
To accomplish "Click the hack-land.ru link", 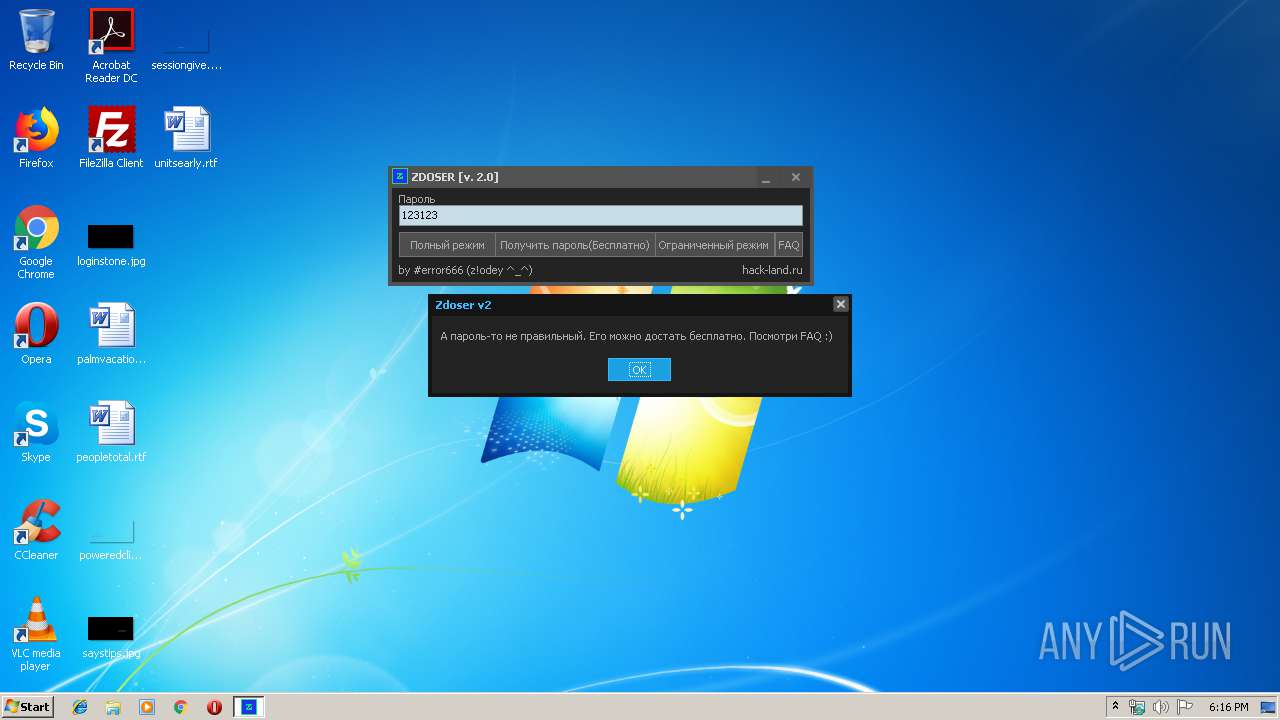I will [x=772, y=270].
